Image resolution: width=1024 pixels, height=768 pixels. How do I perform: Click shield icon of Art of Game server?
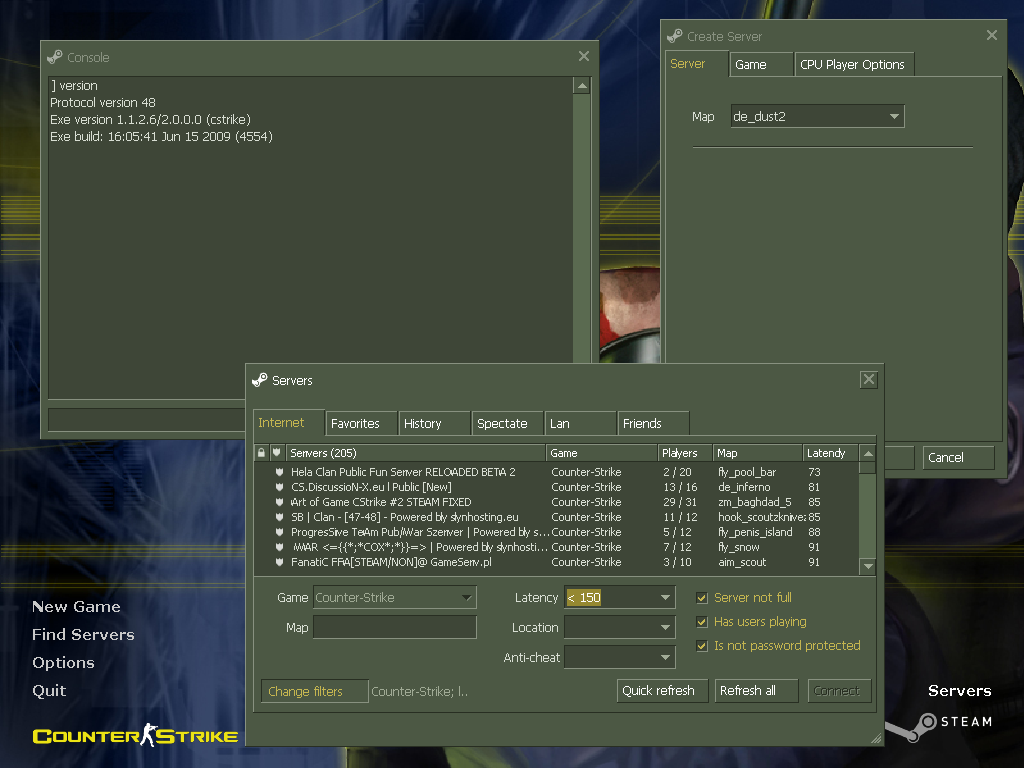(x=280, y=502)
